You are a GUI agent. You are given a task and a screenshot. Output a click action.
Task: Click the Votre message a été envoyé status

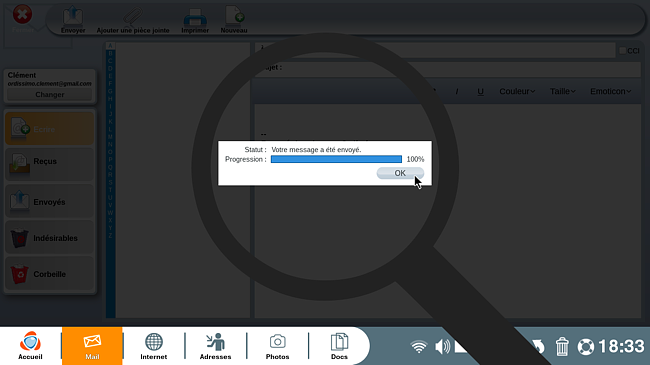click(x=316, y=150)
